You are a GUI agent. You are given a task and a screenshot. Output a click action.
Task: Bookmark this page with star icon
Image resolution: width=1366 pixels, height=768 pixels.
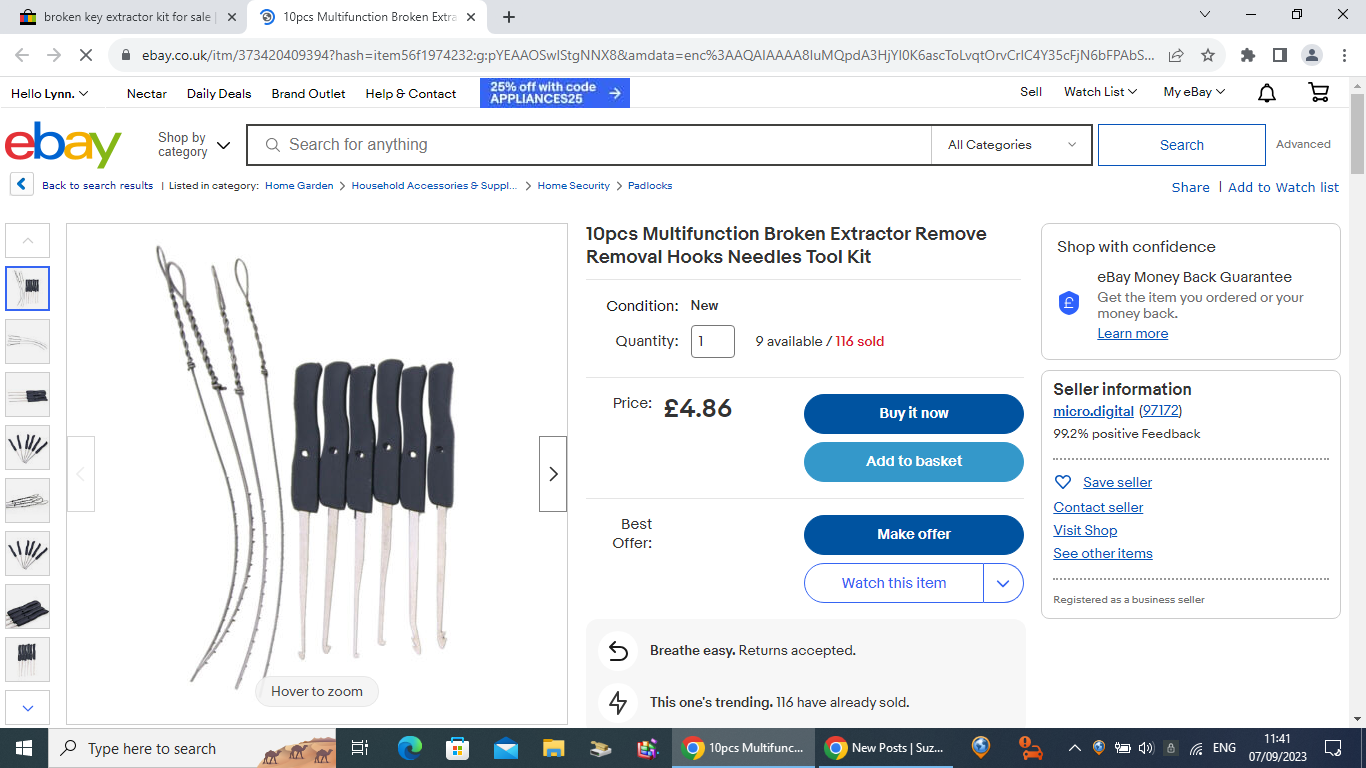[x=1208, y=55]
